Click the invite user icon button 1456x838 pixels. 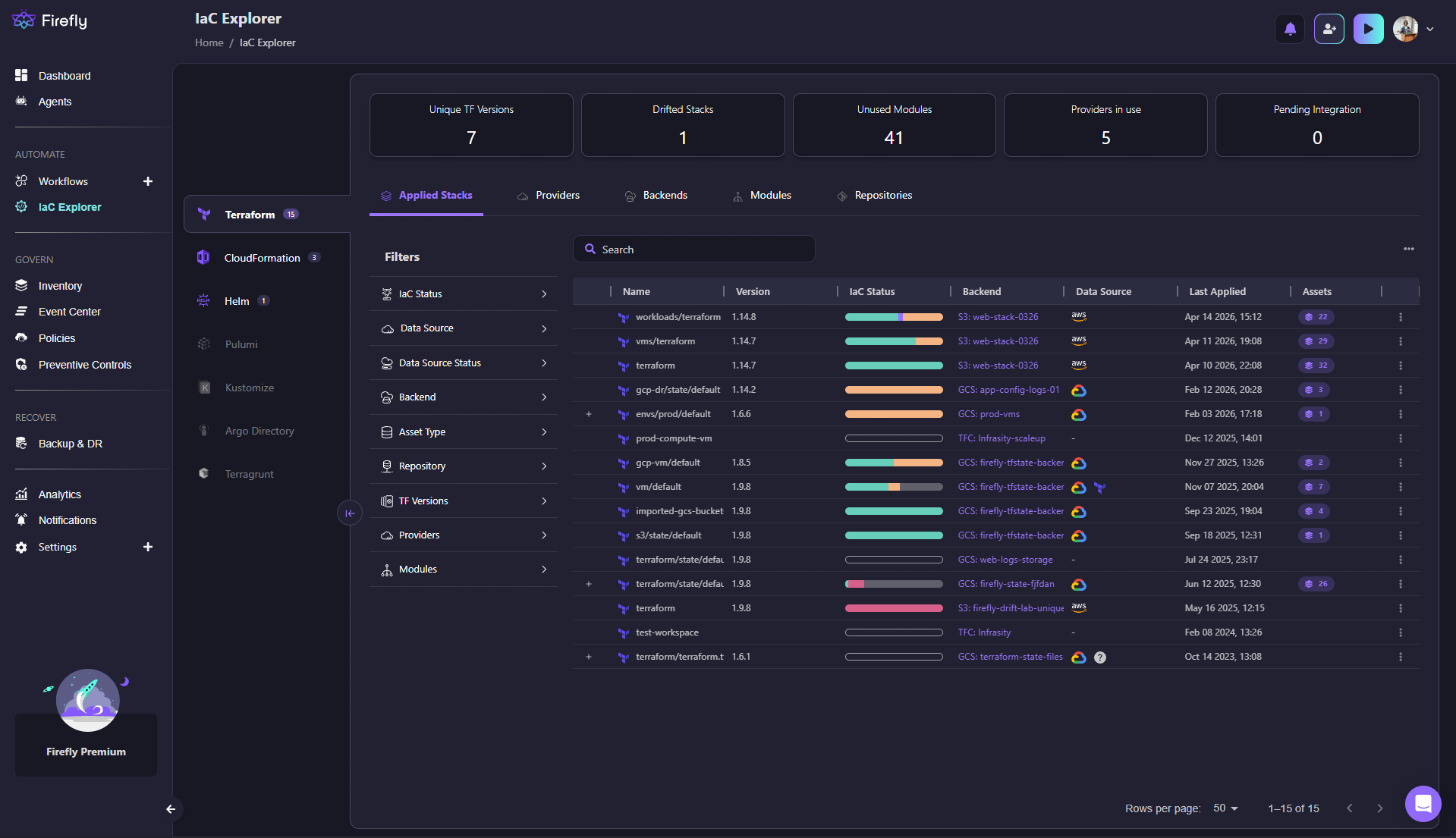pos(1329,29)
